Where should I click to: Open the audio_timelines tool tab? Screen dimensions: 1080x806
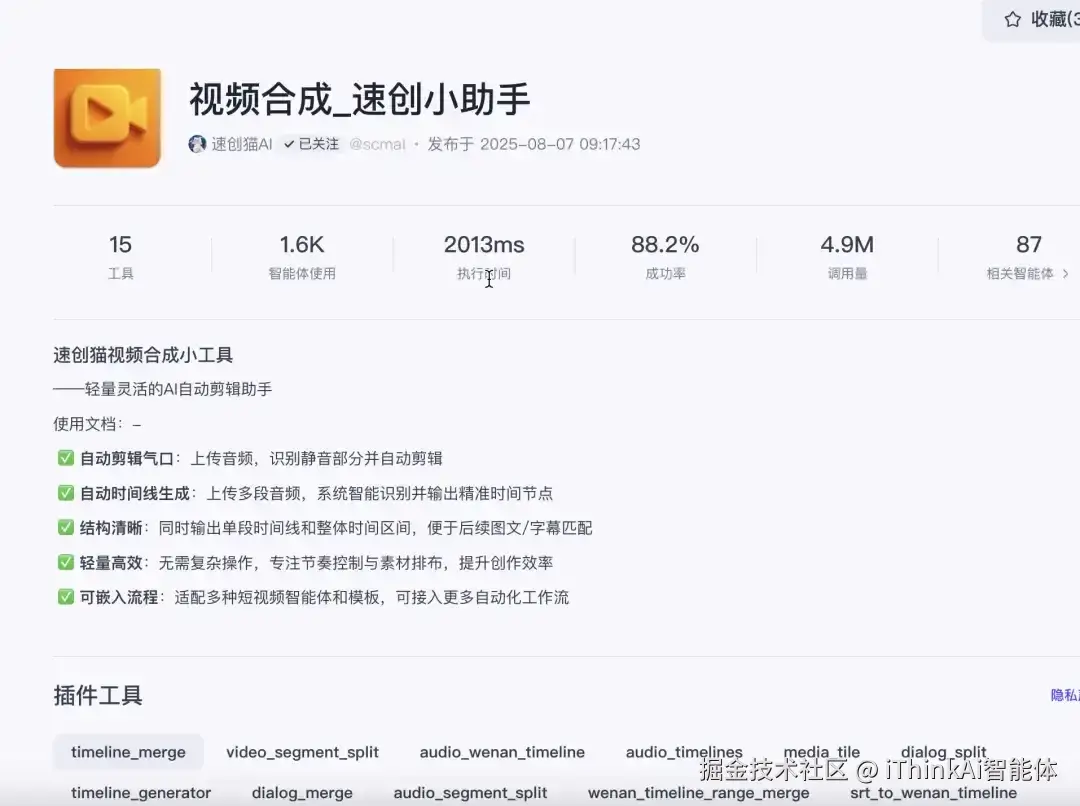click(x=684, y=752)
